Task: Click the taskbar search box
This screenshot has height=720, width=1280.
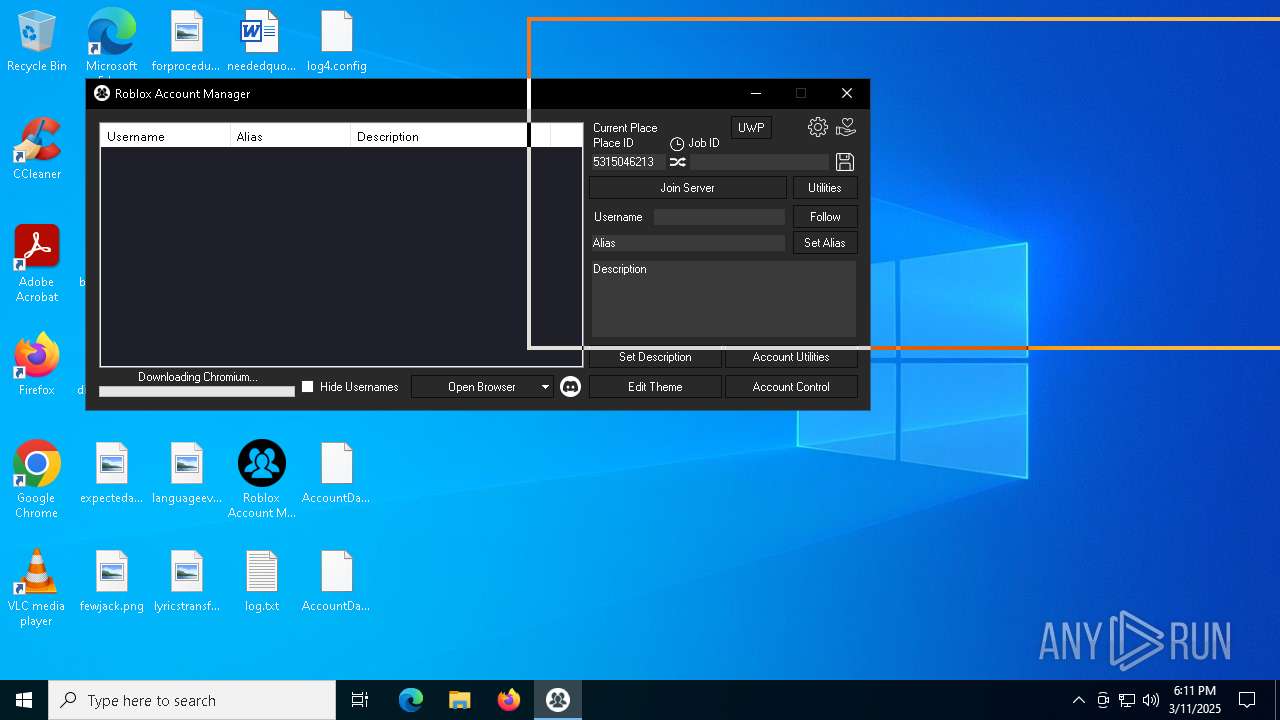Action: click(192, 700)
